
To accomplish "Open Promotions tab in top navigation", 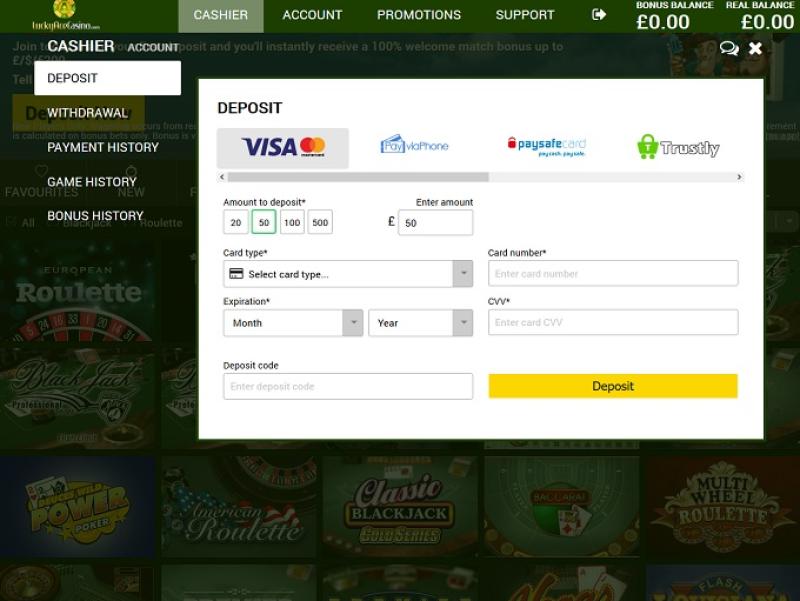I will (x=419, y=15).
